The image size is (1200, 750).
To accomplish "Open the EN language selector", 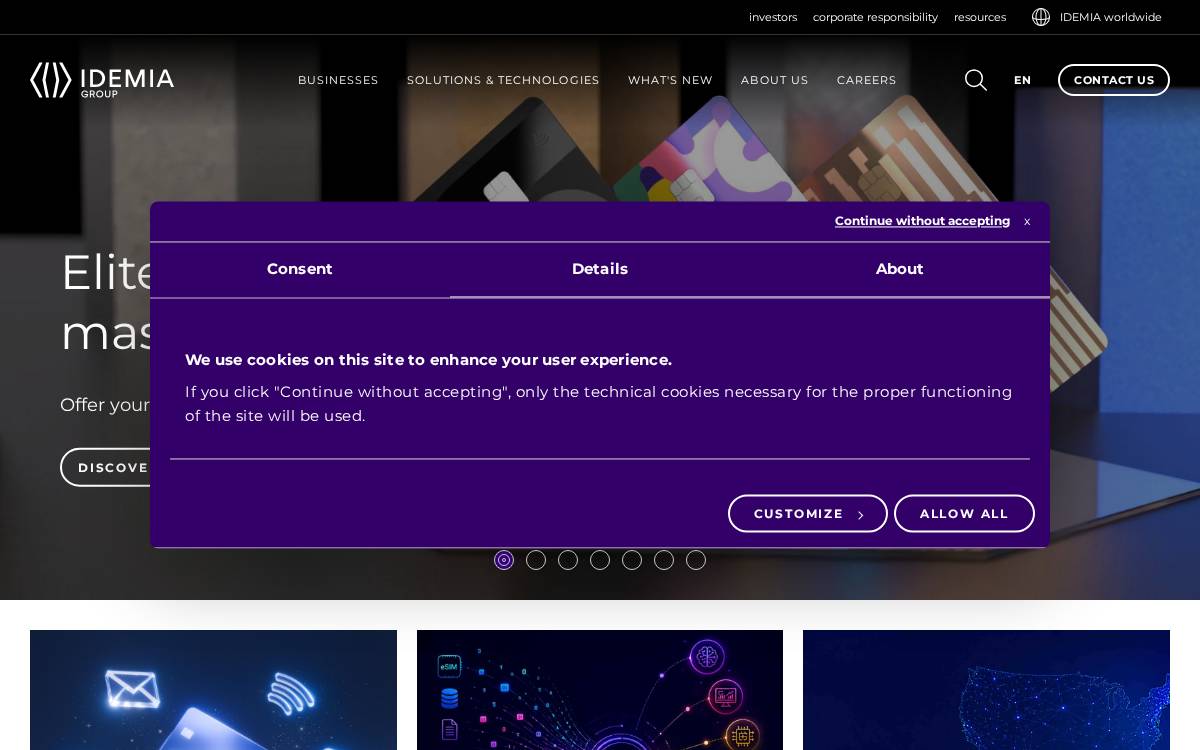I will pyautogui.click(x=1022, y=80).
